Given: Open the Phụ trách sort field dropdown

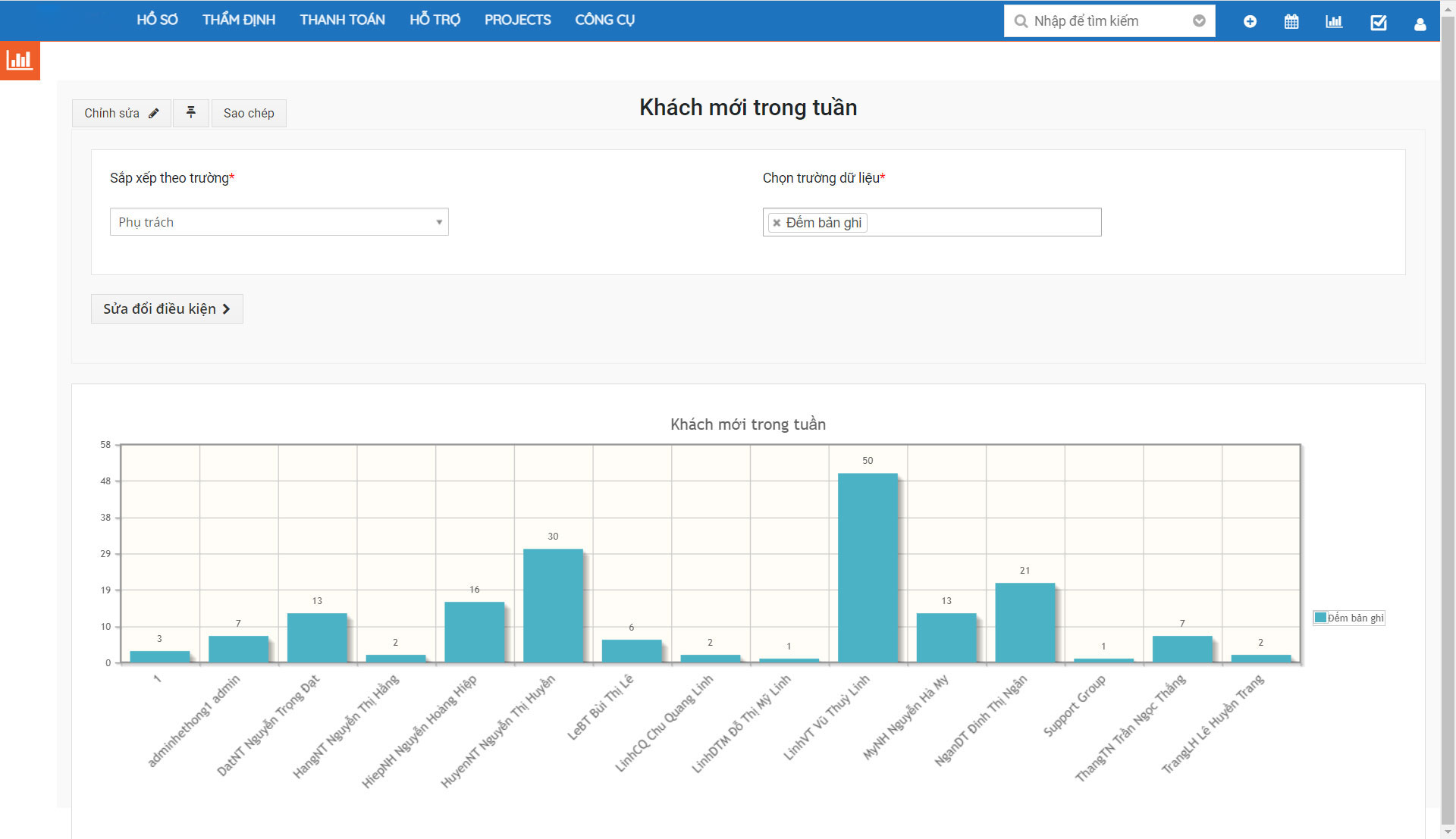Looking at the screenshot, I should [279, 222].
